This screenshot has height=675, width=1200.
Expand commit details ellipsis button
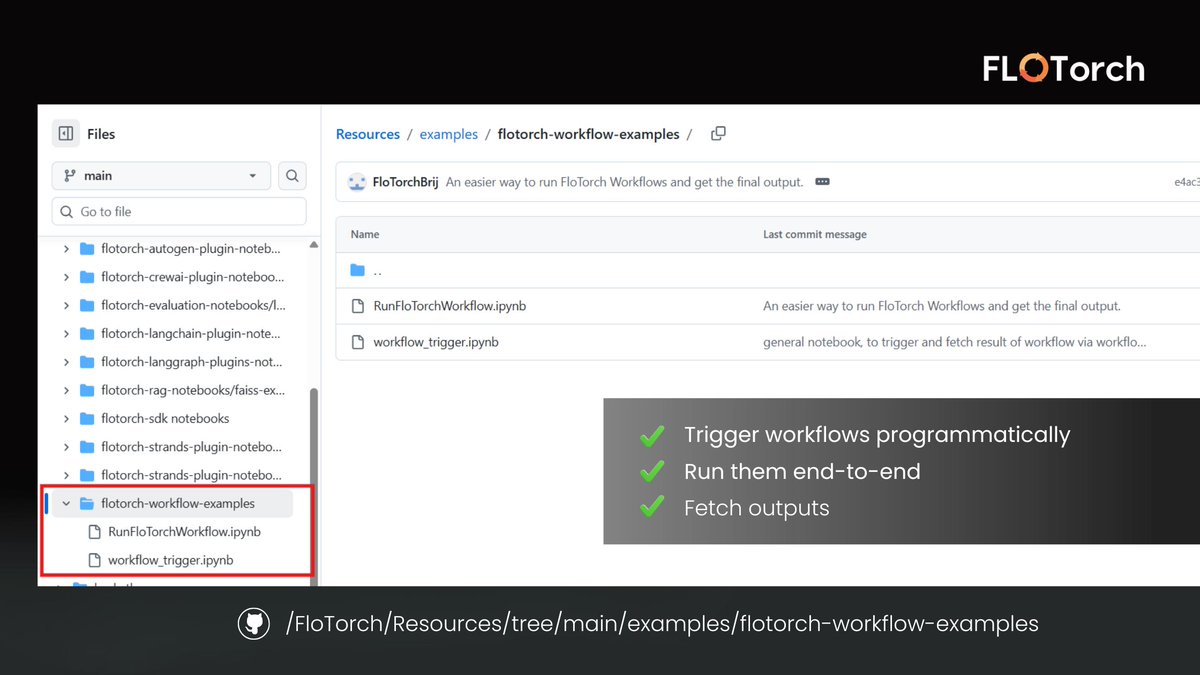coord(822,182)
